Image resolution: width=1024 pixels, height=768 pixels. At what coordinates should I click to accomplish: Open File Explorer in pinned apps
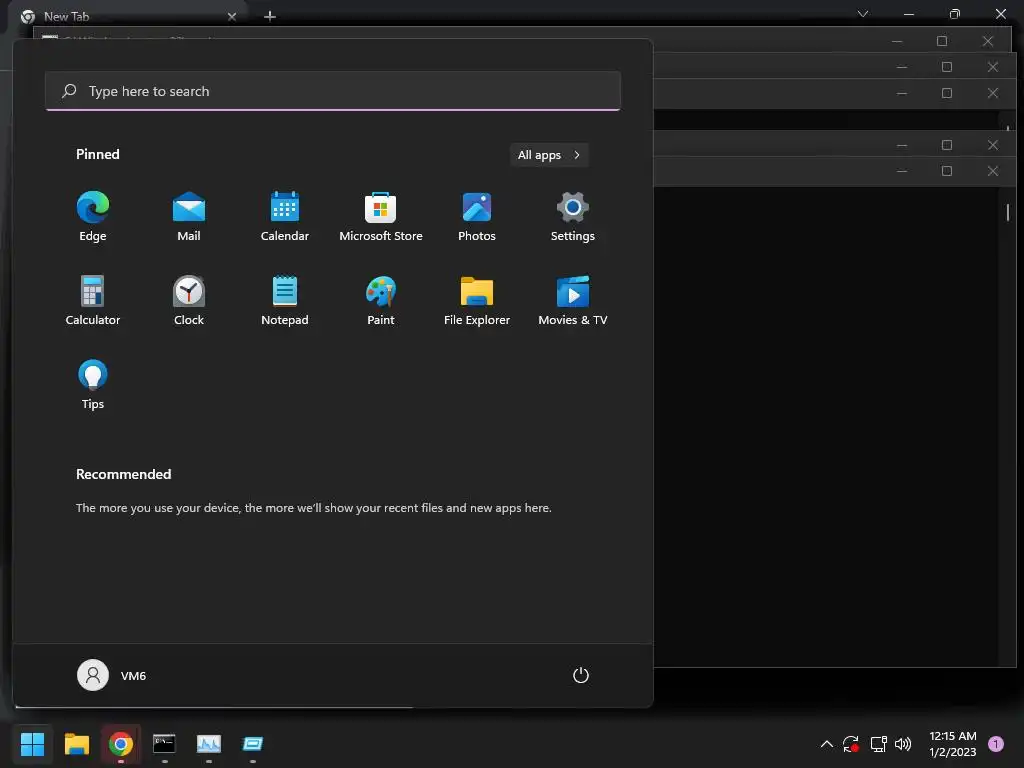click(x=477, y=300)
